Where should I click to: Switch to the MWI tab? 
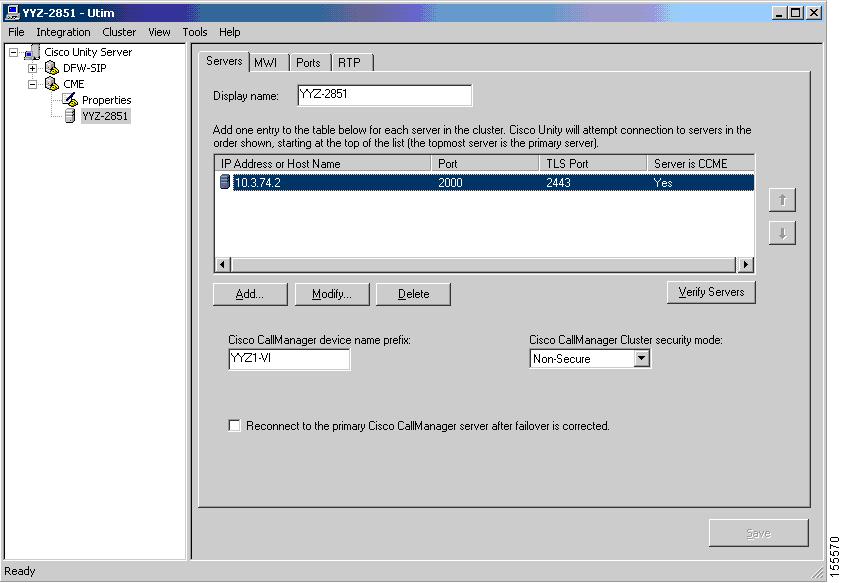tap(267, 61)
